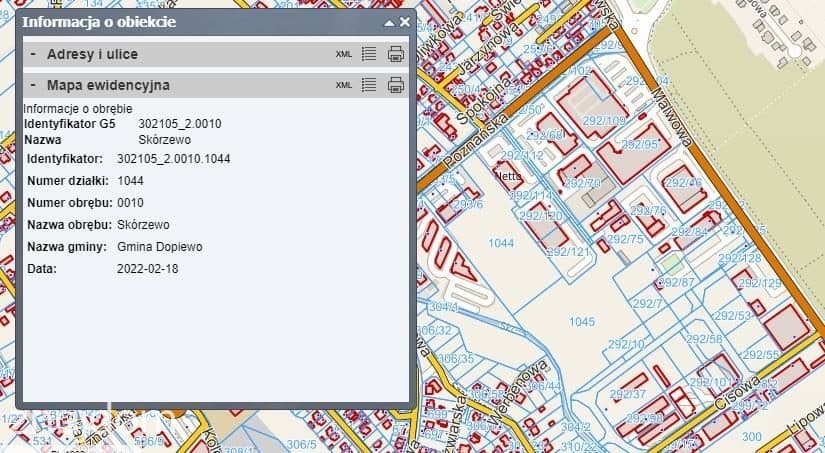
Task: Click the Malwowa street label
Action: [672, 117]
